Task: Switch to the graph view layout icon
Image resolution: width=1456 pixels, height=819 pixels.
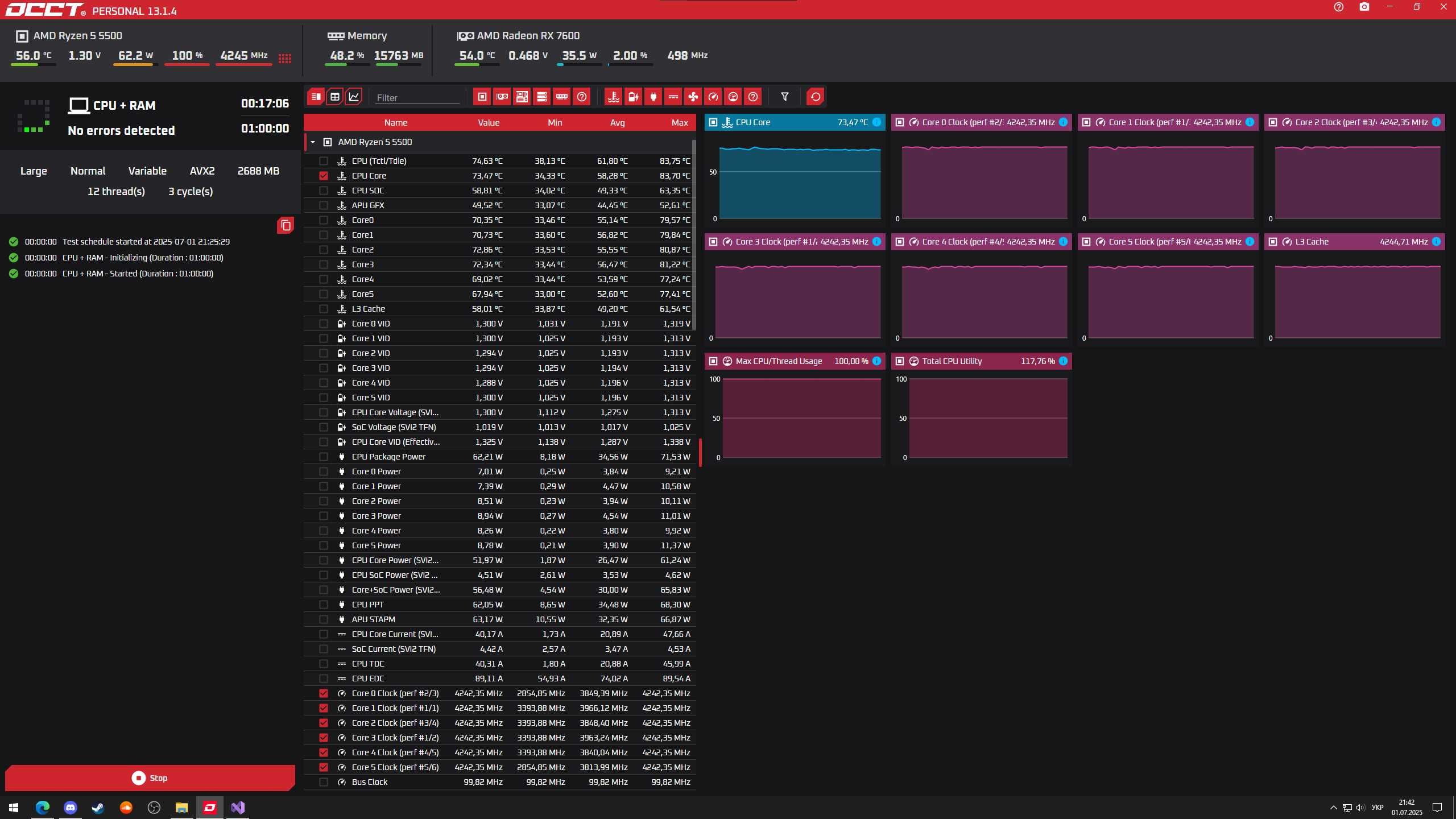Action: coord(354,97)
